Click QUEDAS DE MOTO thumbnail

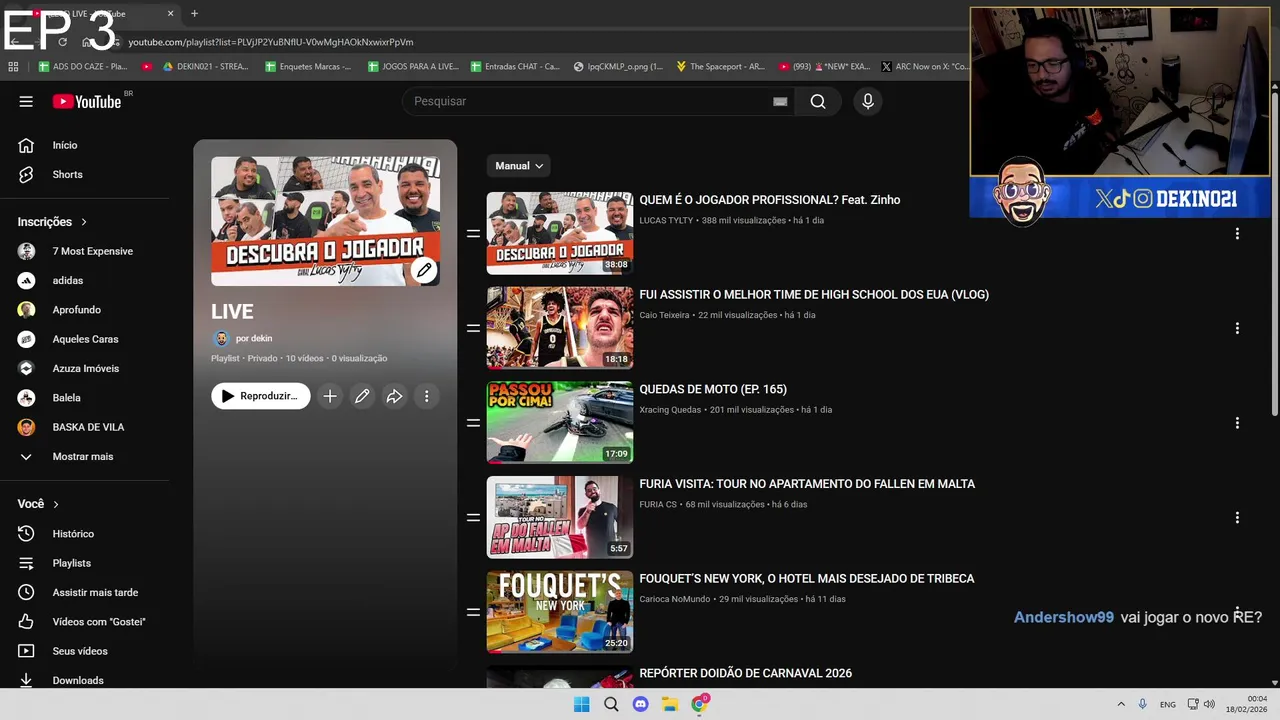pos(560,422)
